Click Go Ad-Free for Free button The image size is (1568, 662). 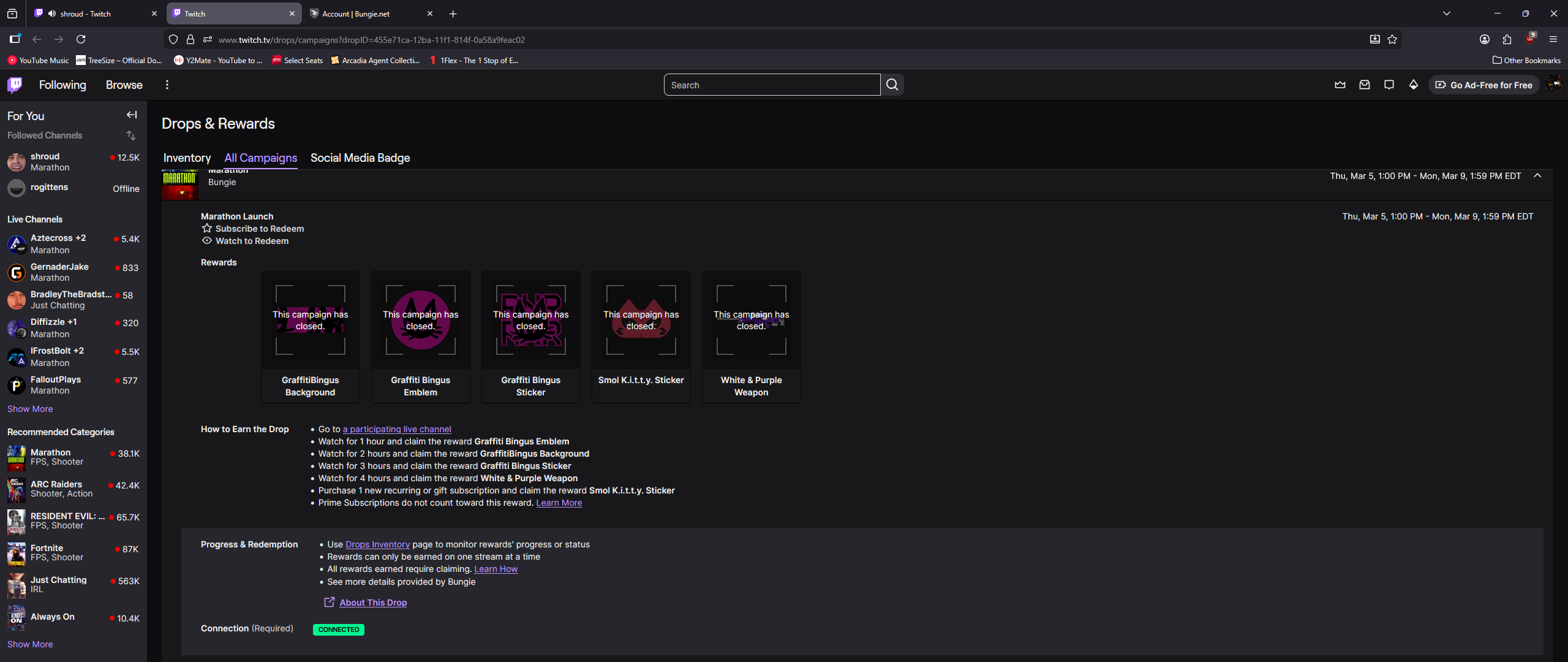[1483, 85]
